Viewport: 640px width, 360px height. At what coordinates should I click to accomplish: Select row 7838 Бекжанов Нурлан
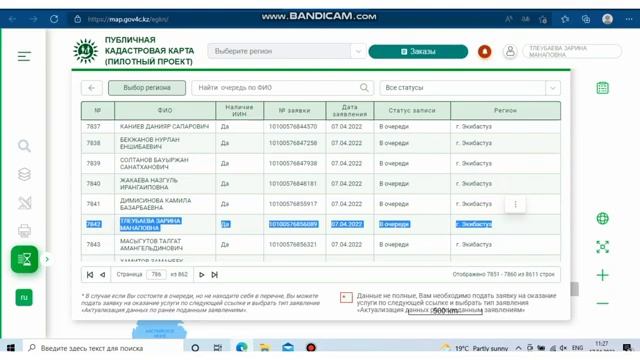pyautogui.click(x=321, y=143)
